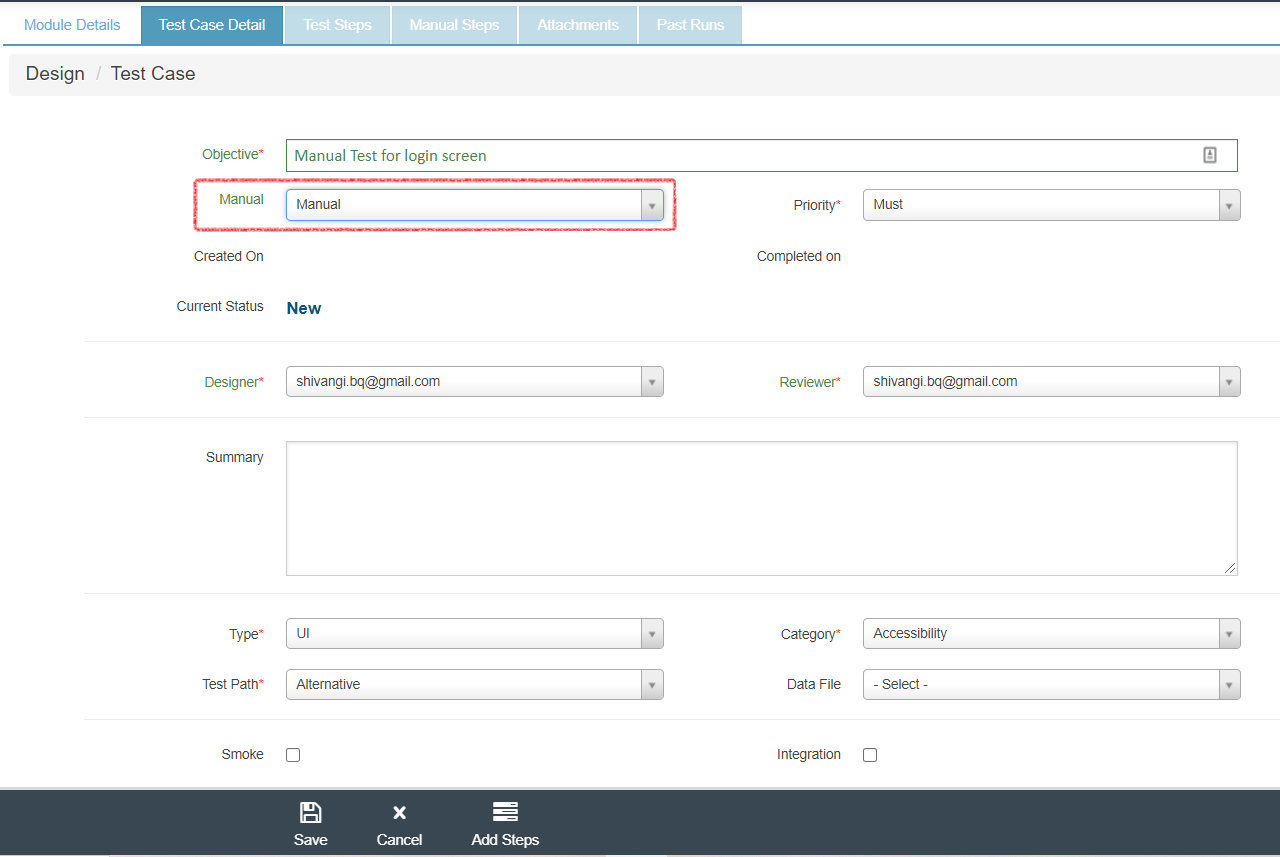Screen dimensions: 1280x857
Task: Click the Integration checkbox label
Action: pos(809,754)
